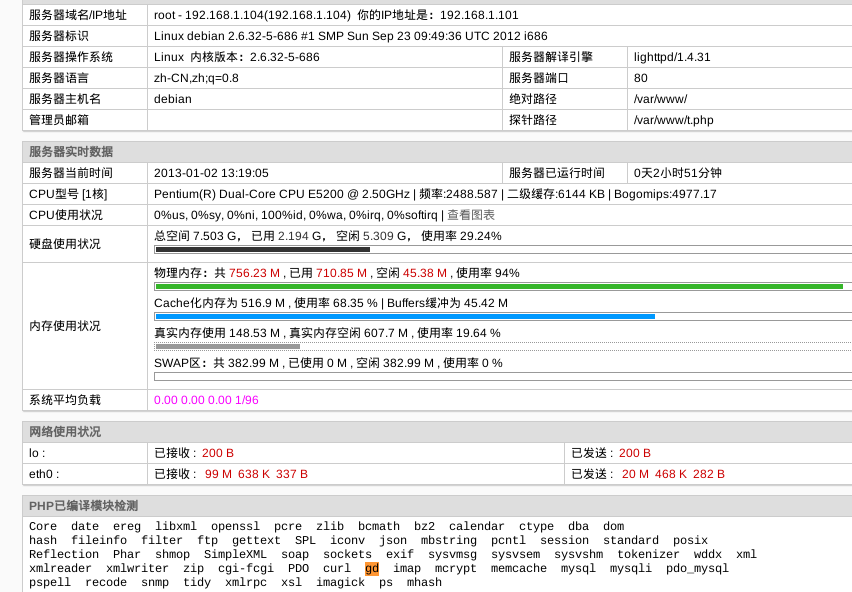Viewport: 852px width, 592px height.
Task: Click the physical memory total 756.23 M
Action: 254,273
